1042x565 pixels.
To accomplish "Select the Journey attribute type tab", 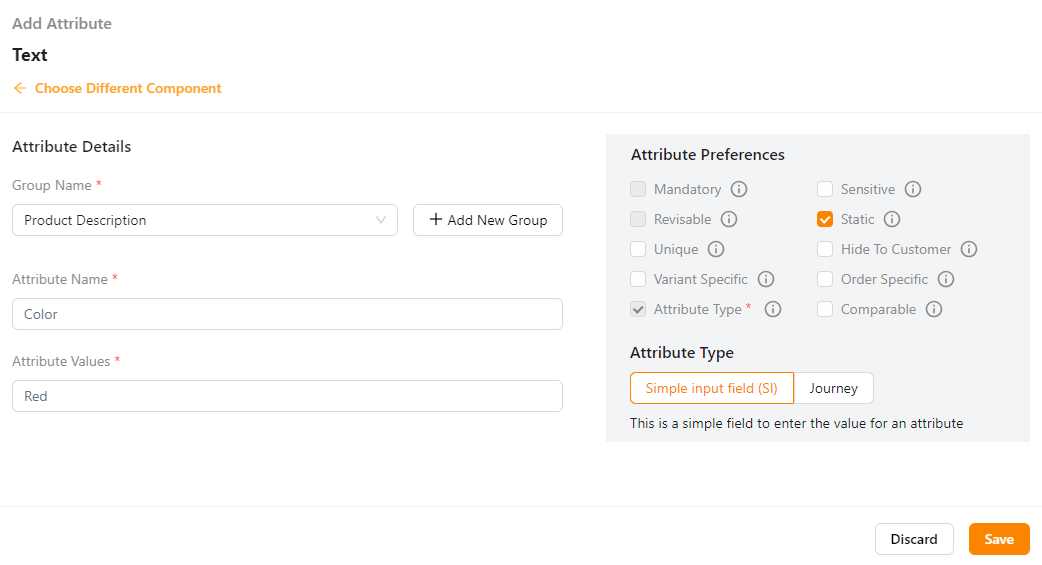I will click(x=834, y=388).
